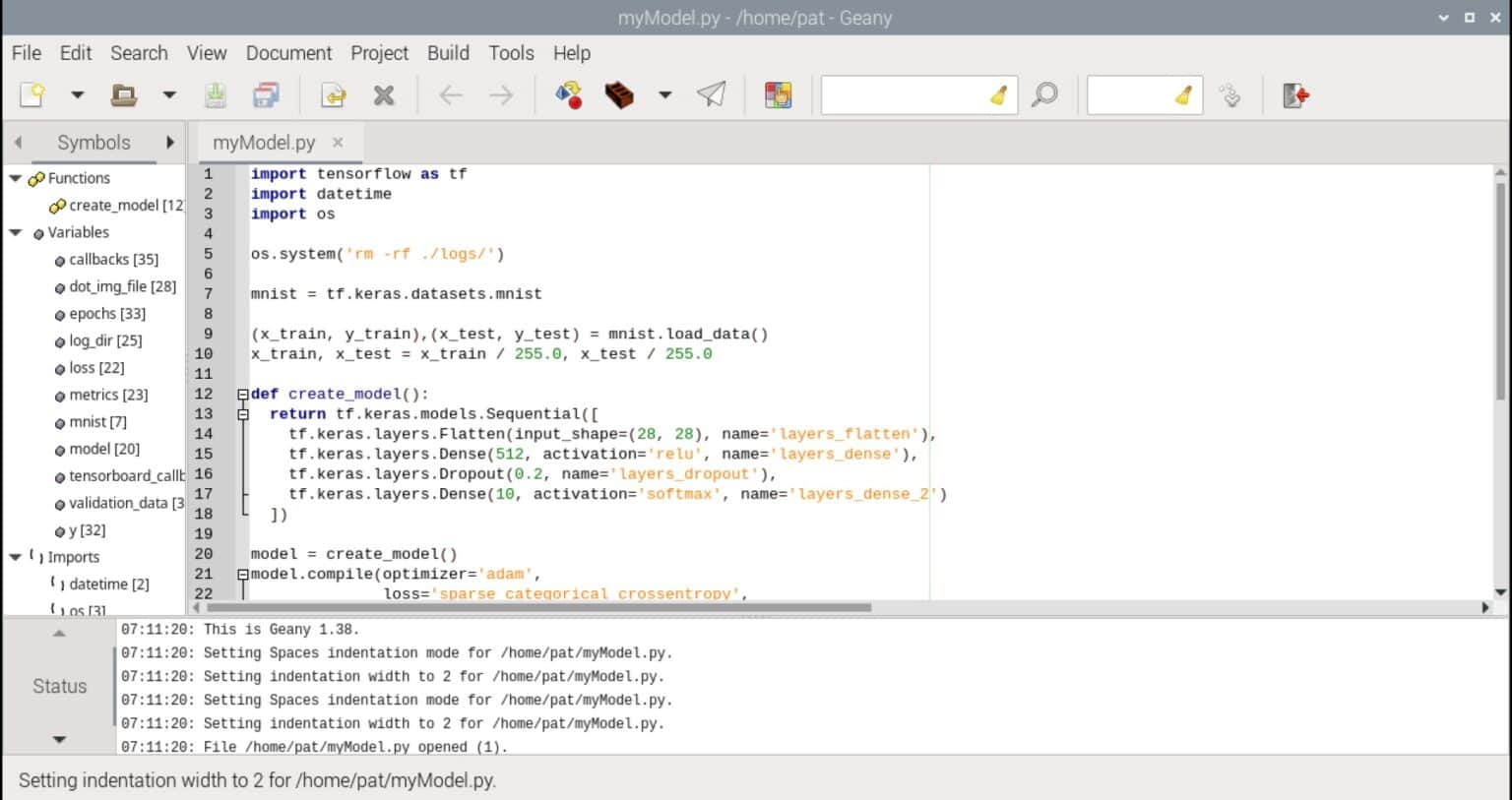Revert myModel.py to its saved version
The image size is (1512, 800).
coord(332,94)
